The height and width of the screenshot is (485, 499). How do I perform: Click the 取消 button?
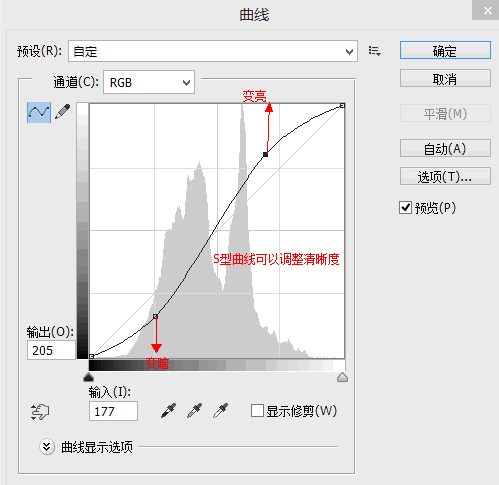[445, 79]
